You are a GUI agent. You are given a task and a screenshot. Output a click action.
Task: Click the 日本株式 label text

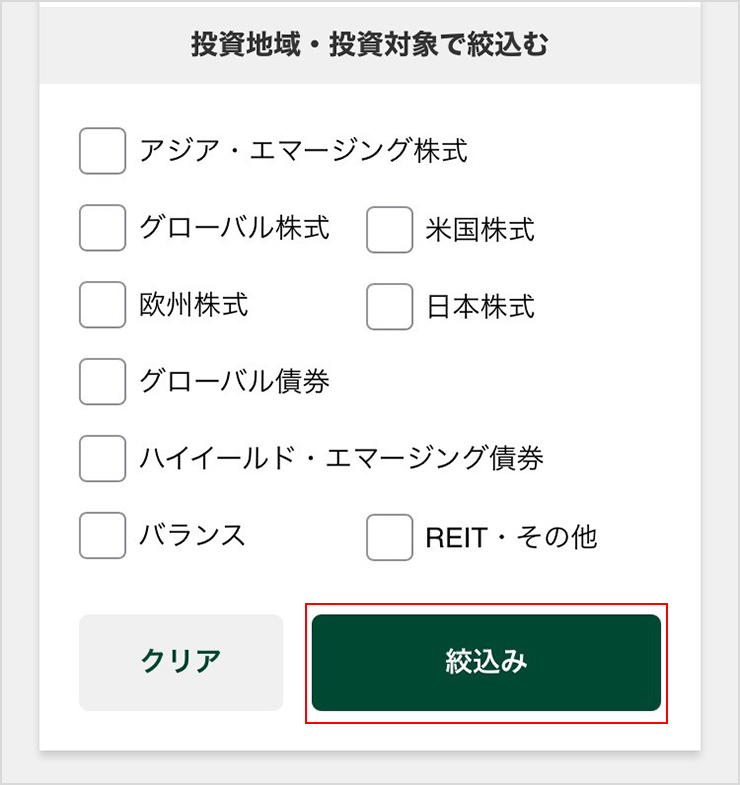point(480,306)
